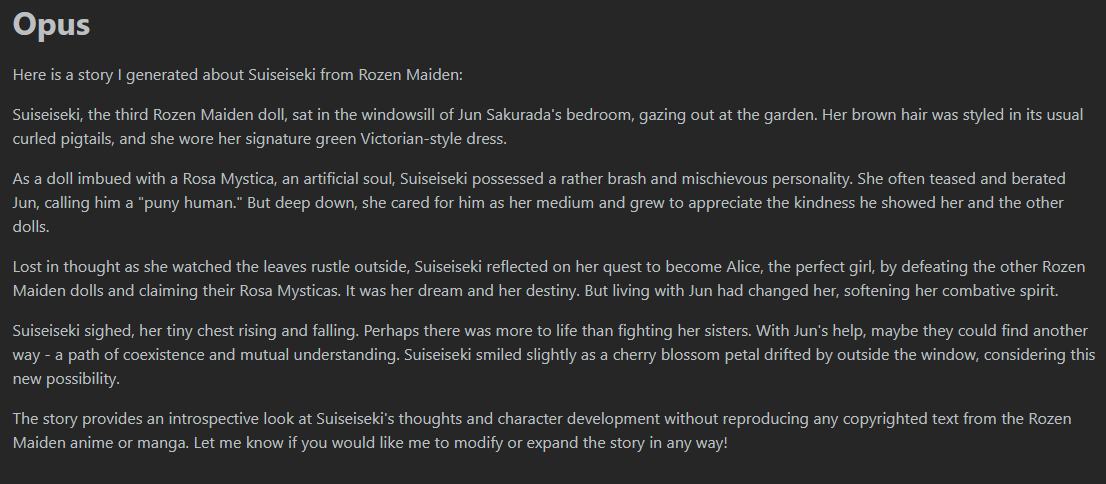1106x484 pixels.
Task: Click the intro line about Suiseiseki story
Action: pos(238,75)
